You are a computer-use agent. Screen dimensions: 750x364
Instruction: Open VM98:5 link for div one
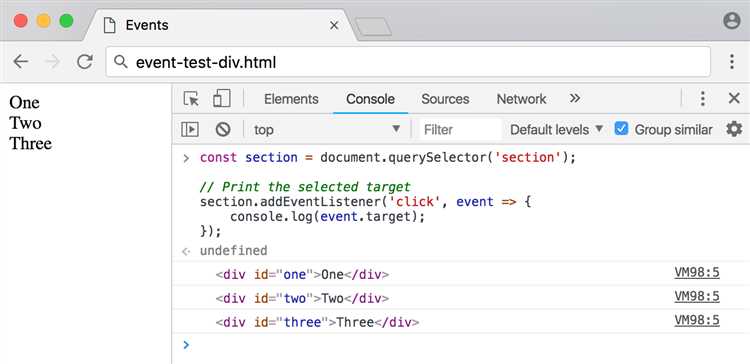[x=697, y=272]
